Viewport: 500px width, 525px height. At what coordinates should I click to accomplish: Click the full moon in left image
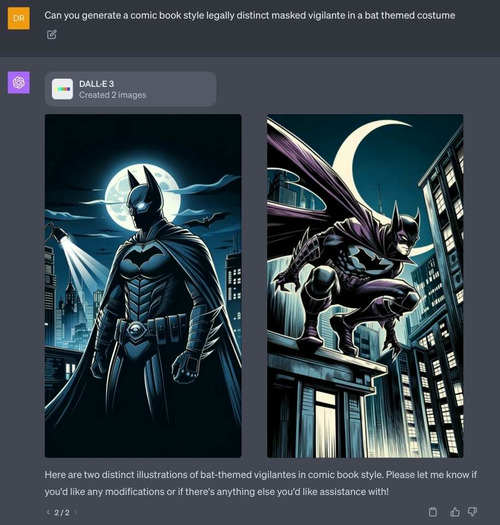point(143,200)
